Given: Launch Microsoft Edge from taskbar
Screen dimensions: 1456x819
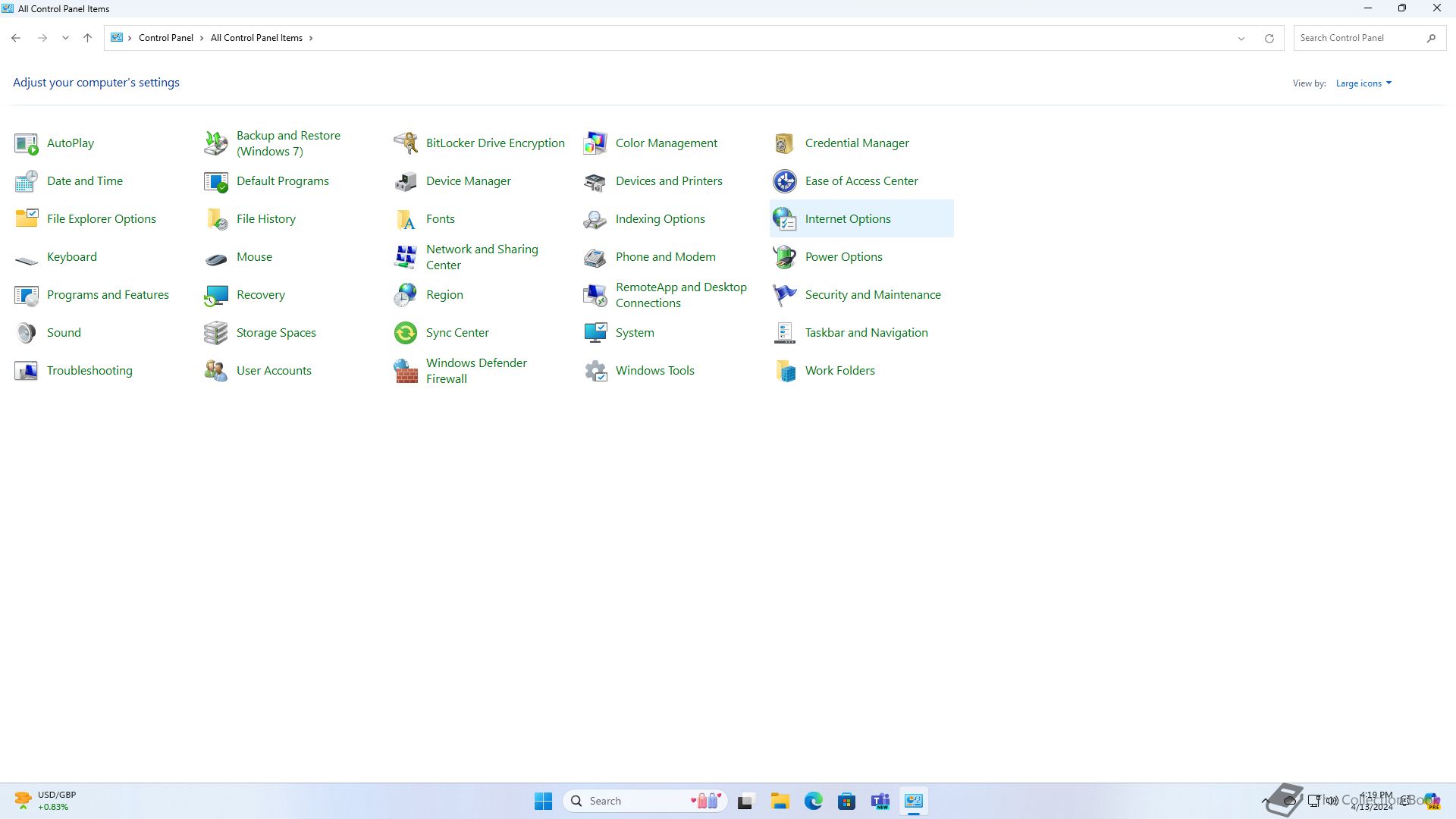Looking at the screenshot, I should point(813,801).
